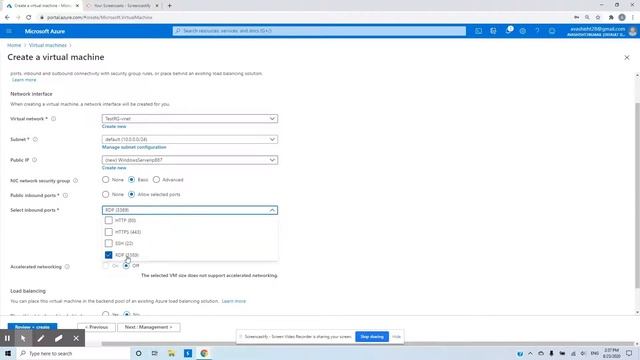This screenshot has height=360, width=640.
Task: Check the HTTPS (443) port option
Action: tap(109, 232)
